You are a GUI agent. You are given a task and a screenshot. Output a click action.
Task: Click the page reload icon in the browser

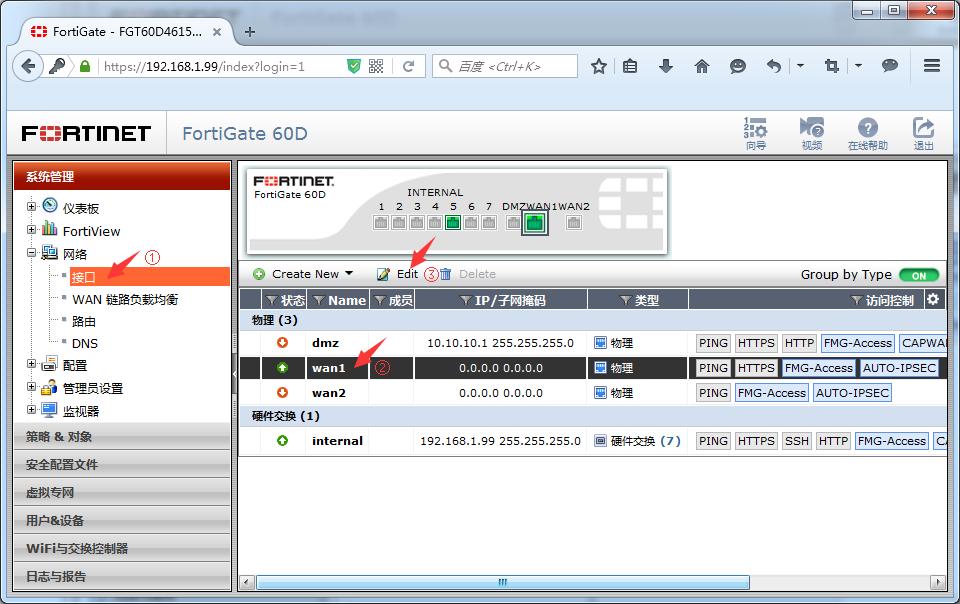(410, 66)
